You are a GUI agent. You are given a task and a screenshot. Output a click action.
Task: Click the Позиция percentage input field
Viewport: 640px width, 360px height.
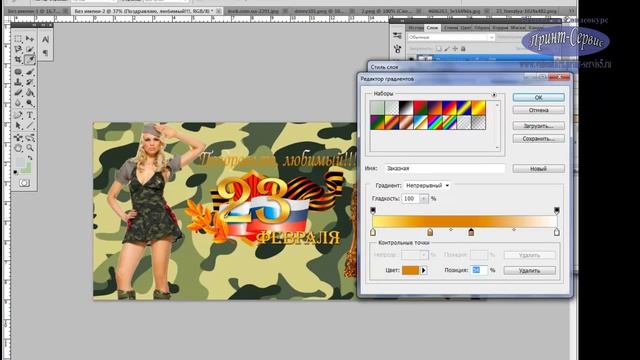tap(479, 270)
